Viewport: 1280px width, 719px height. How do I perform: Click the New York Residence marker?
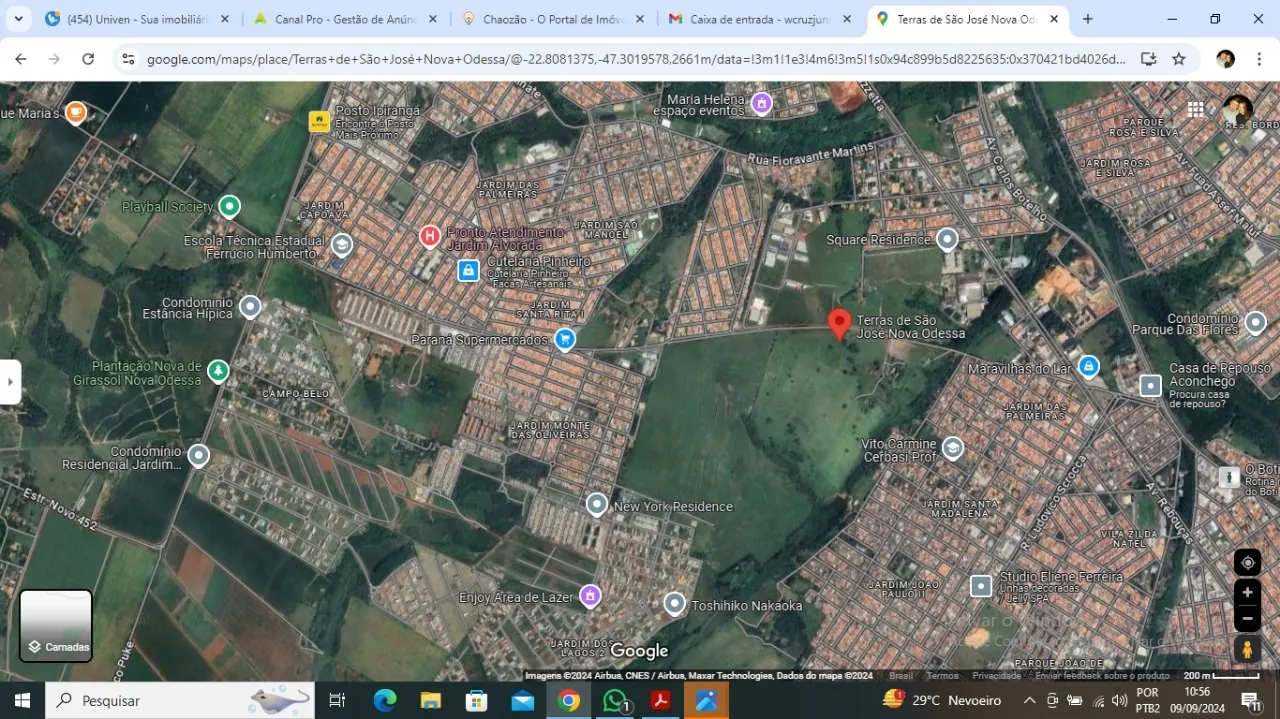[597, 505]
